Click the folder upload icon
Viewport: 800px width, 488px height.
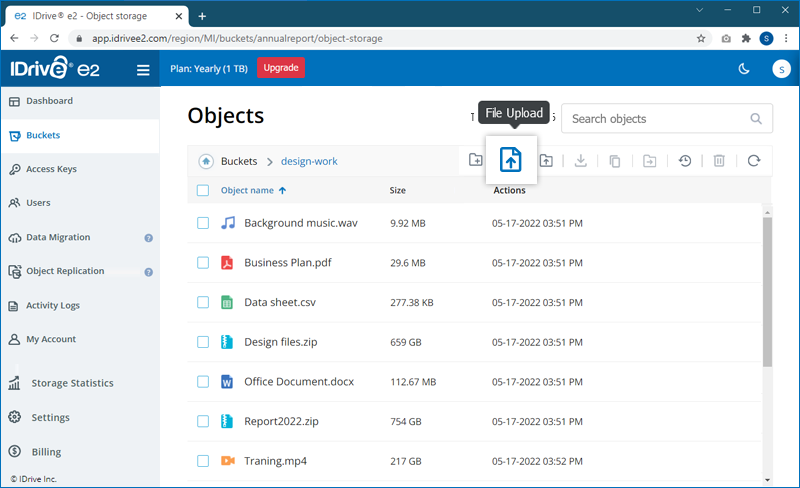click(x=546, y=161)
